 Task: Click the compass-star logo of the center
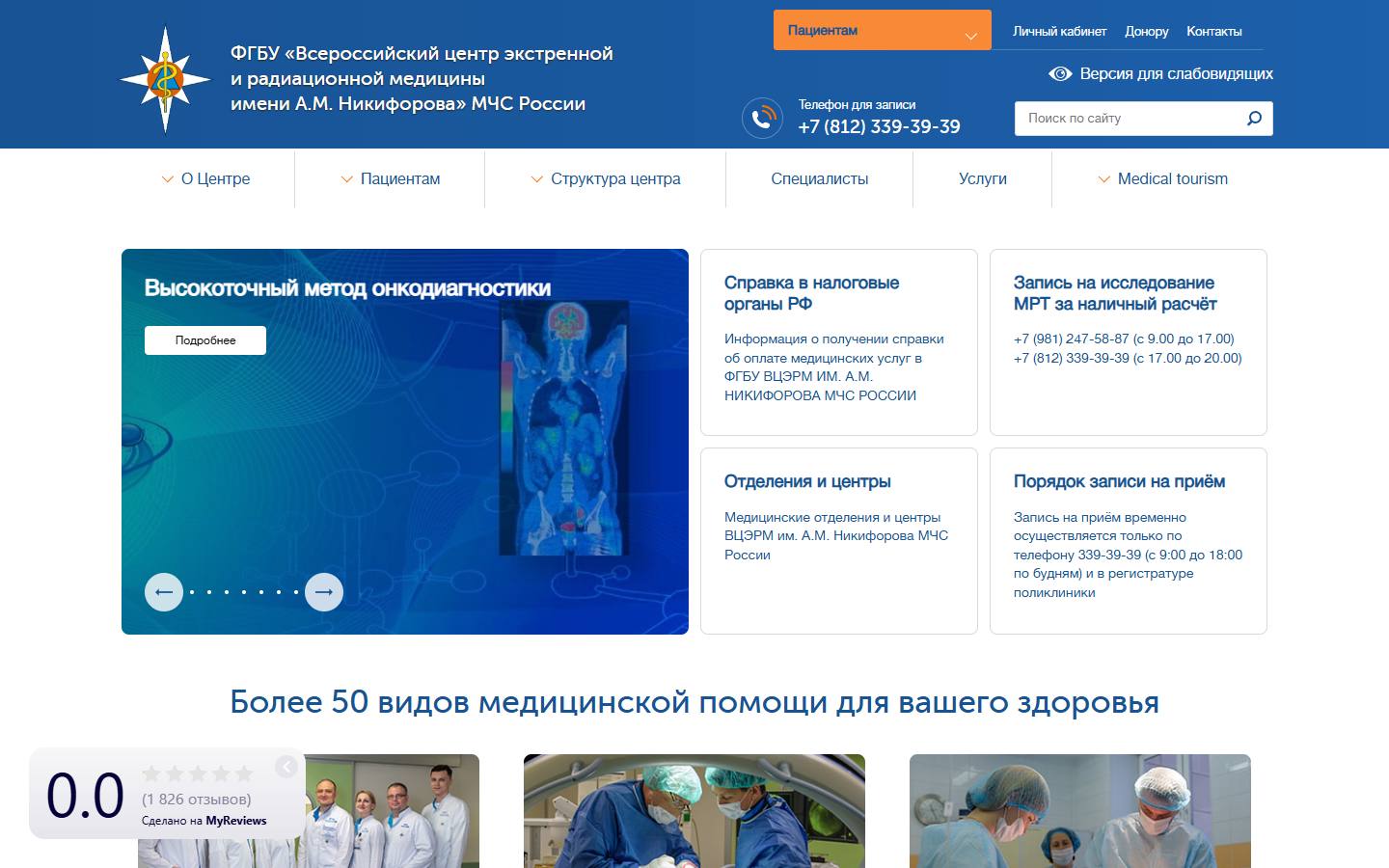tap(165, 79)
